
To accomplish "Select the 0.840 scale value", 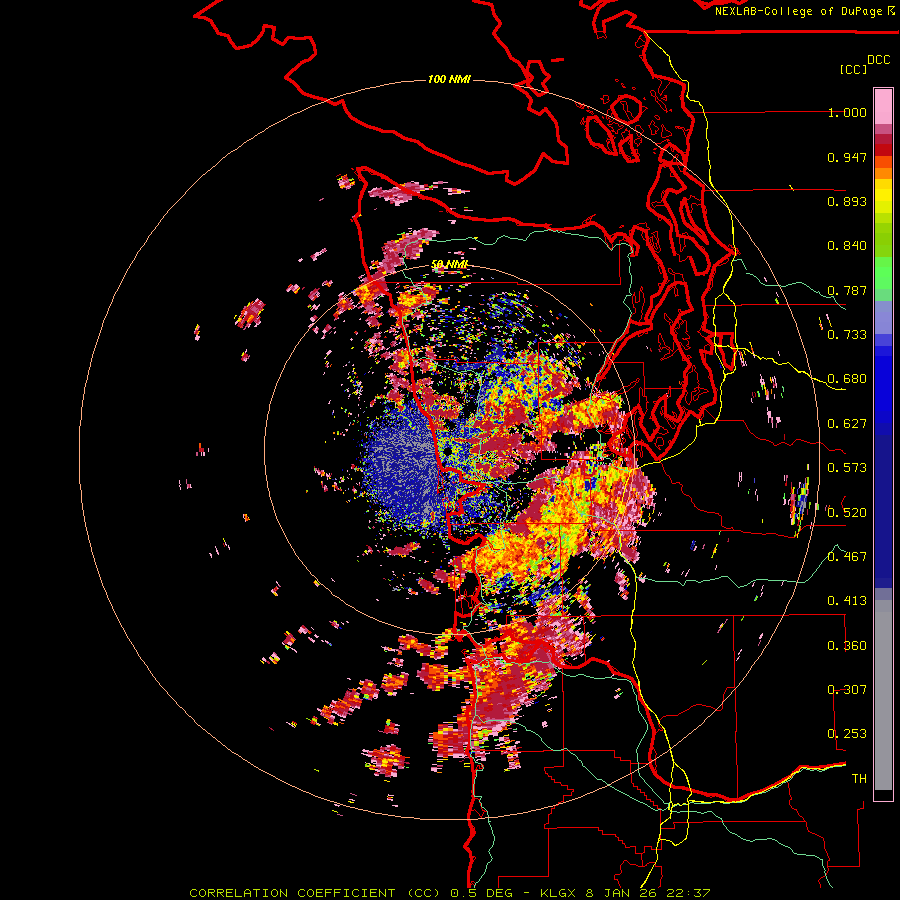I will click(x=847, y=246).
